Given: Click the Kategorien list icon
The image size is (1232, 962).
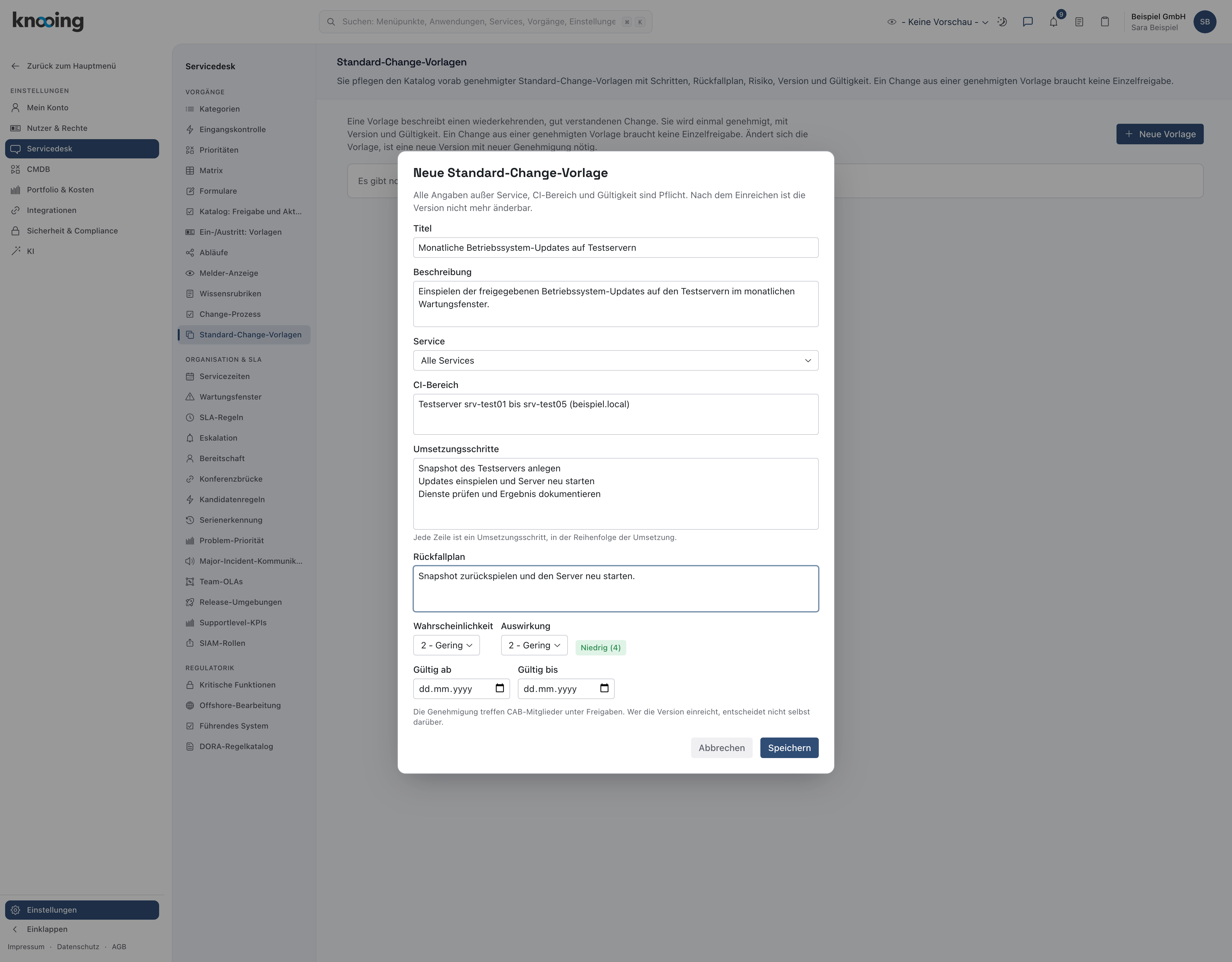Looking at the screenshot, I should click(x=190, y=109).
